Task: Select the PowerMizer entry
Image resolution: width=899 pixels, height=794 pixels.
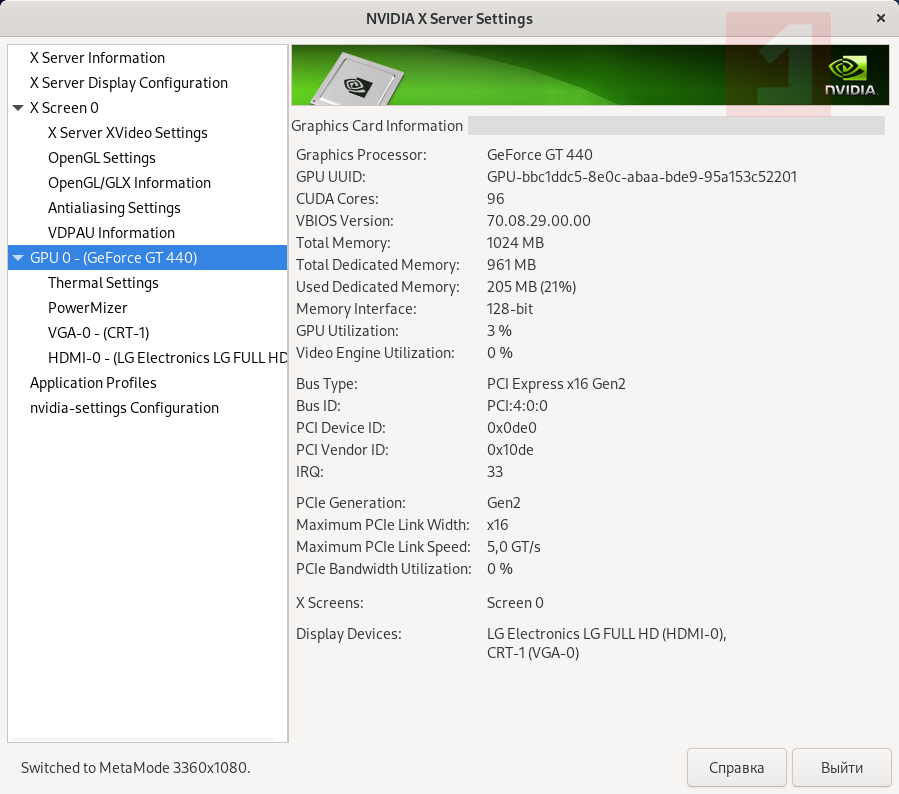Action: (x=87, y=308)
